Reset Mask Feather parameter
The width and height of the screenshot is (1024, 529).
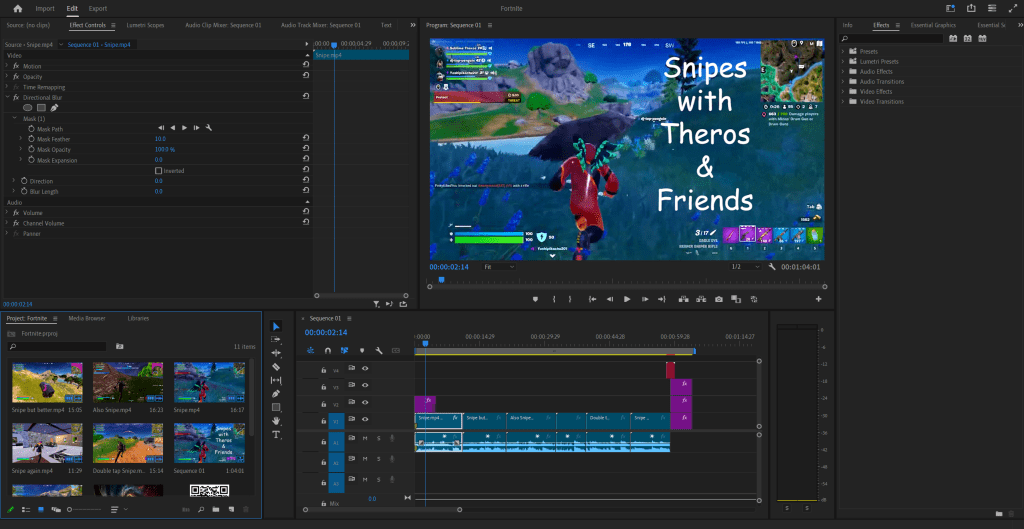(306, 138)
